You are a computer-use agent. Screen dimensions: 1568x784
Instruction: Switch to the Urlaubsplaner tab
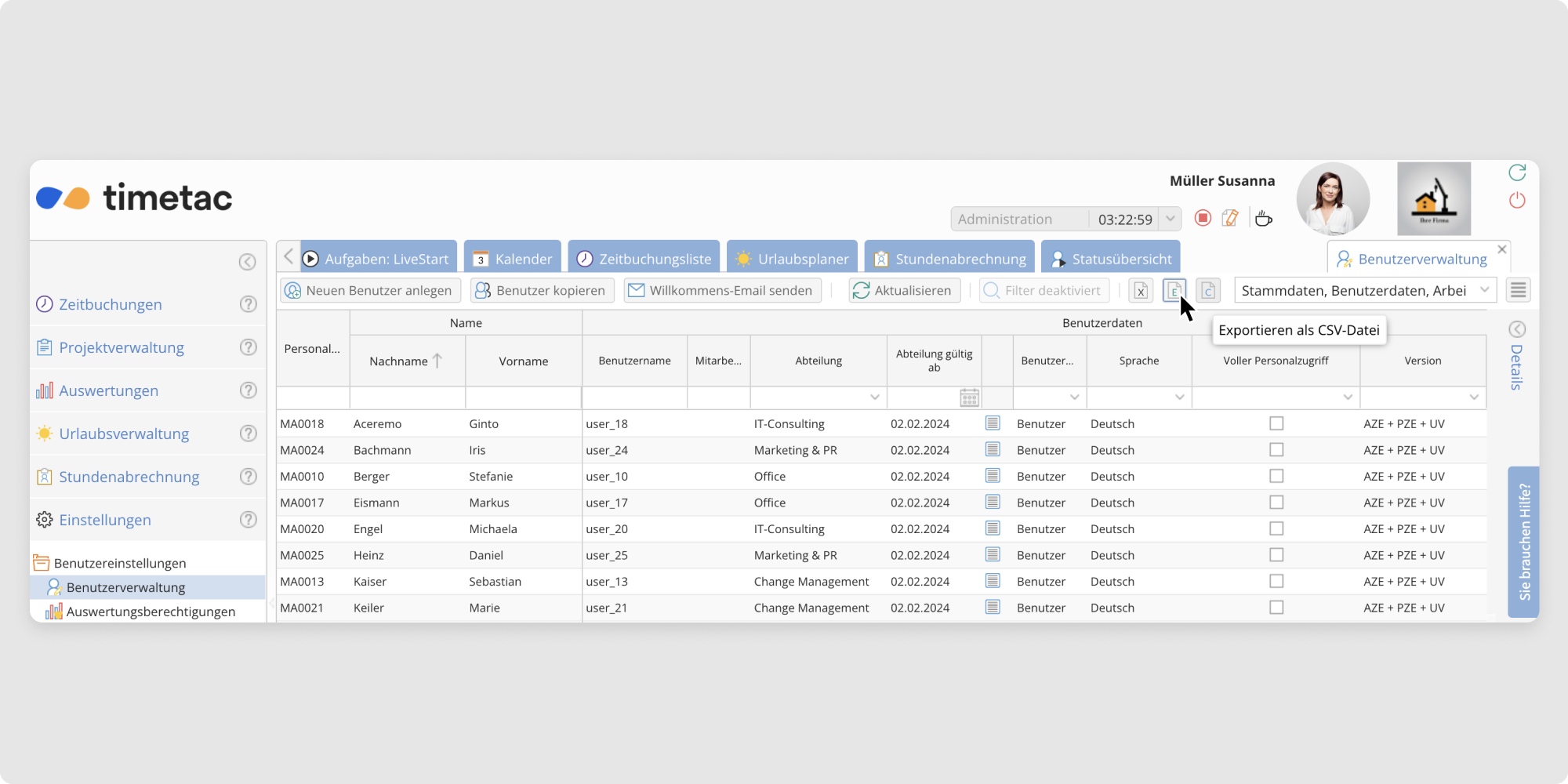(x=792, y=259)
